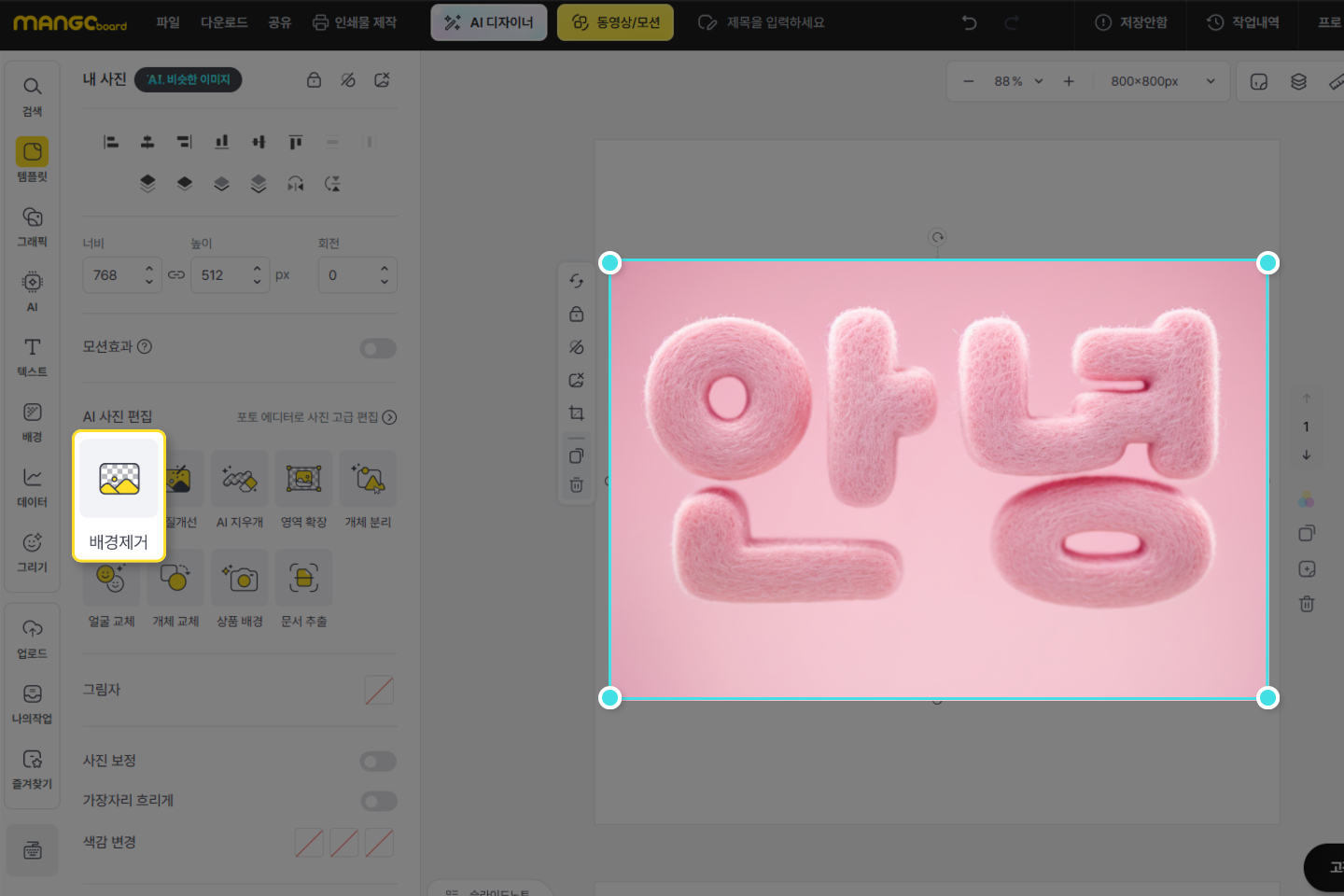The width and height of the screenshot is (1344, 896).
Task: Open the 공유 menu
Action: pyautogui.click(x=280, y=22)
